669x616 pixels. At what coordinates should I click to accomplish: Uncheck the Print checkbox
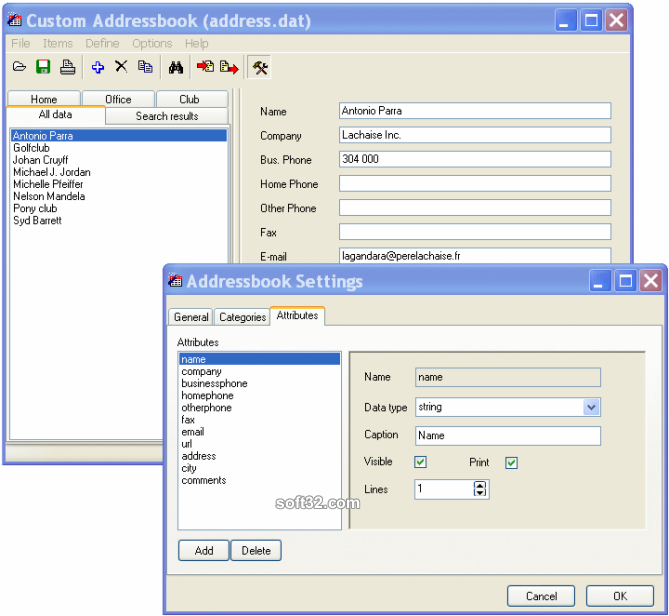[x=511, y=463]
